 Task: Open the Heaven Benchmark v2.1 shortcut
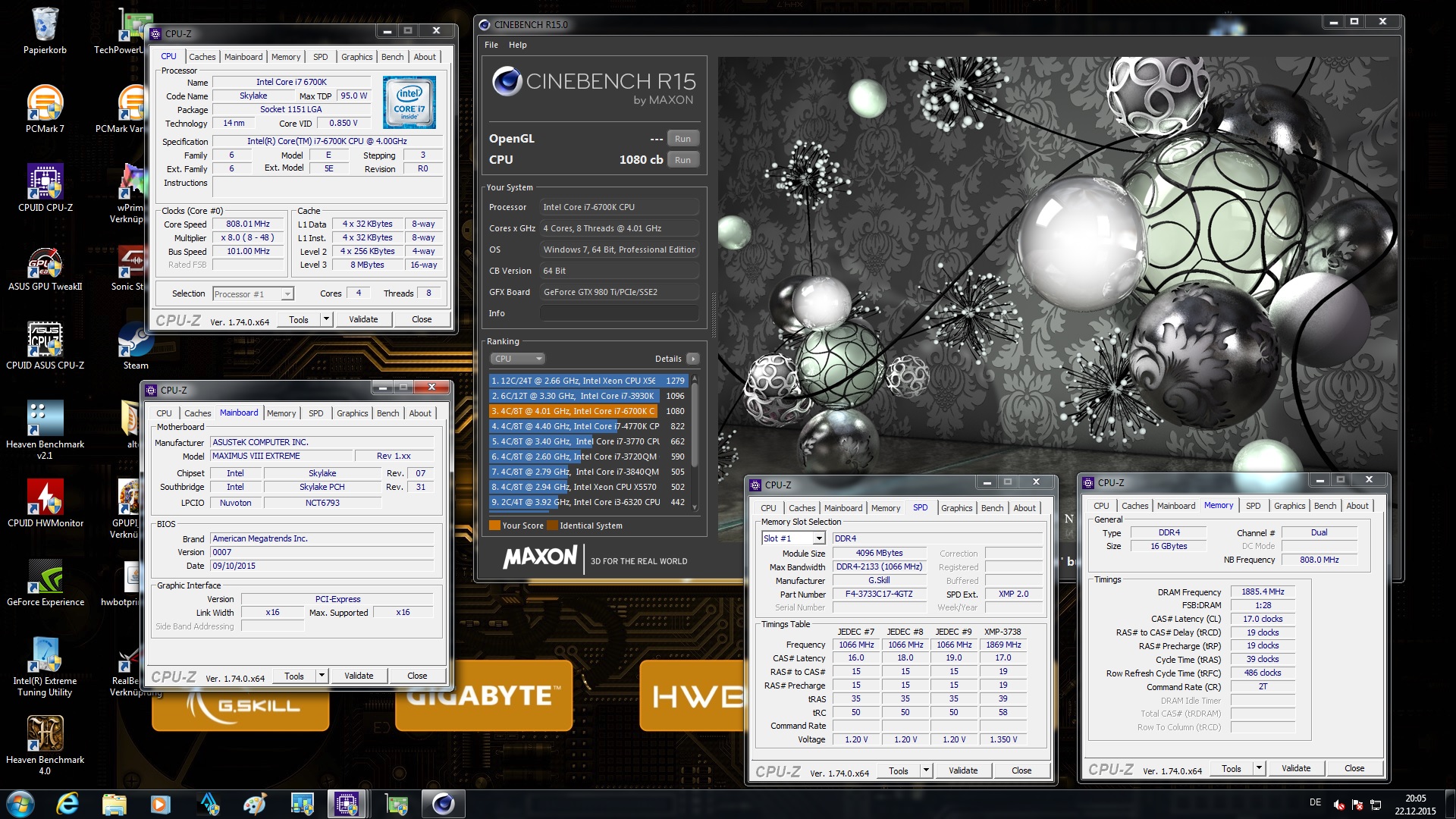pyautogui.click(x=45, y=430)
